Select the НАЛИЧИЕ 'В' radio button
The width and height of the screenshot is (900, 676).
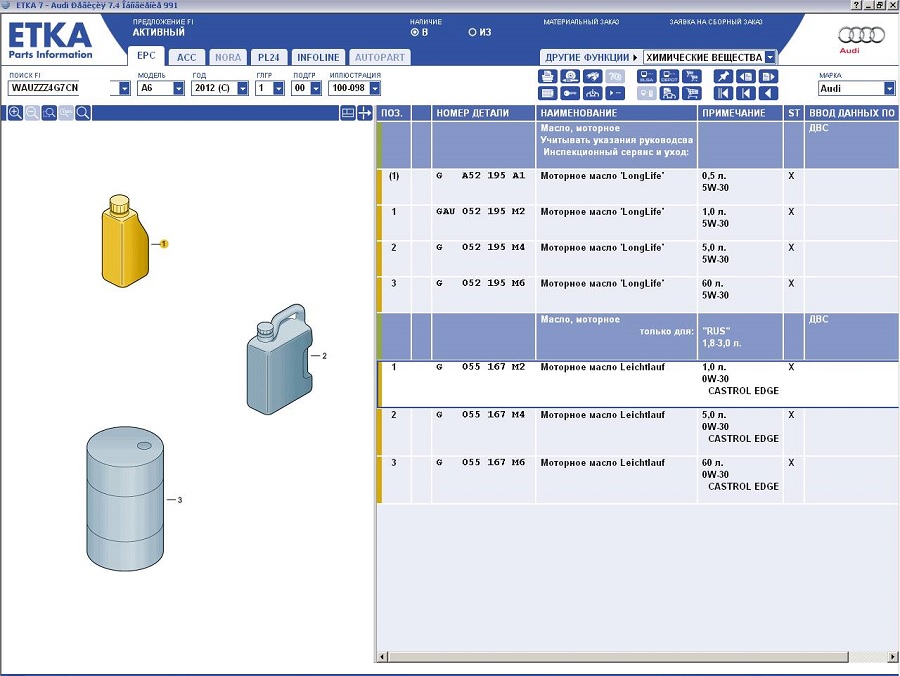(415, 32)
